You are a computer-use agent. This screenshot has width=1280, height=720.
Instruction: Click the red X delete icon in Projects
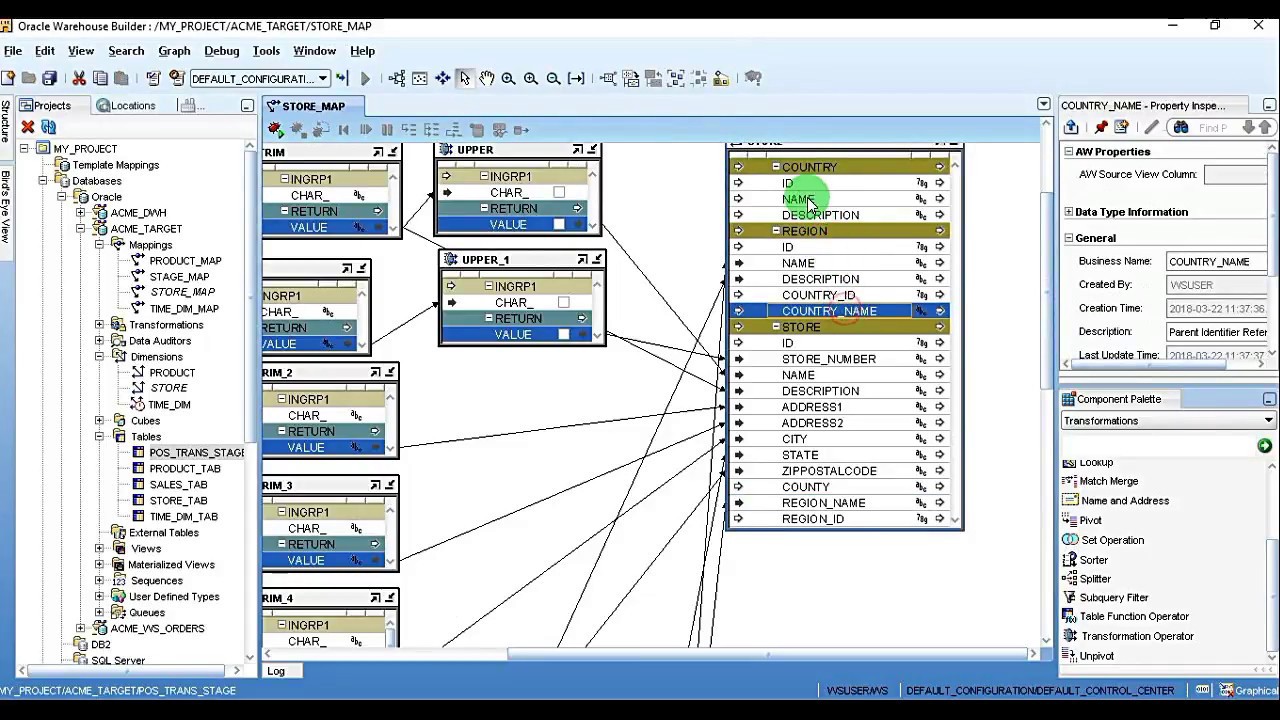tap(28, 127)
